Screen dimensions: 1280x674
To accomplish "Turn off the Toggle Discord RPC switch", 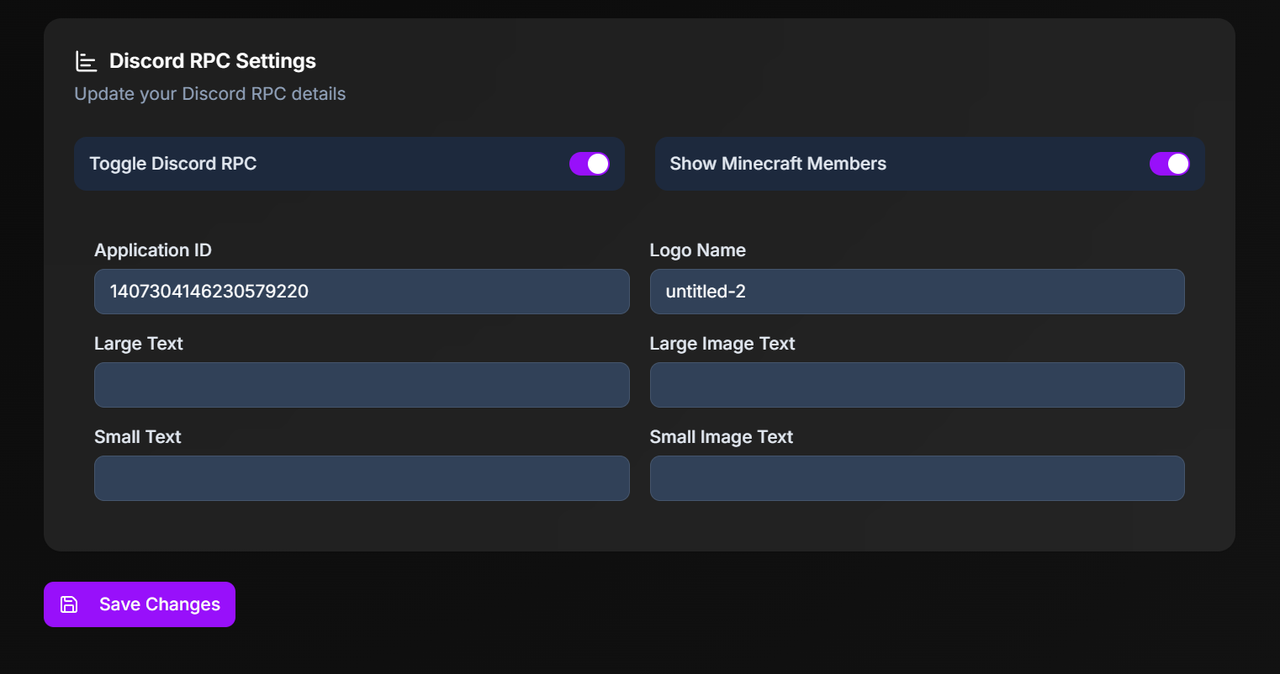I will pyautogui.click(x=589, y=164).
